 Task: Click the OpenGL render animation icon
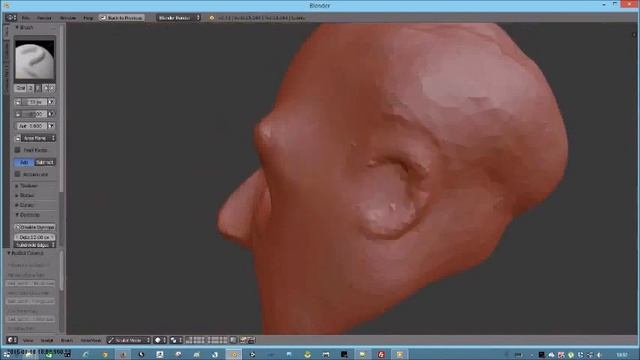tap(251, 340)
